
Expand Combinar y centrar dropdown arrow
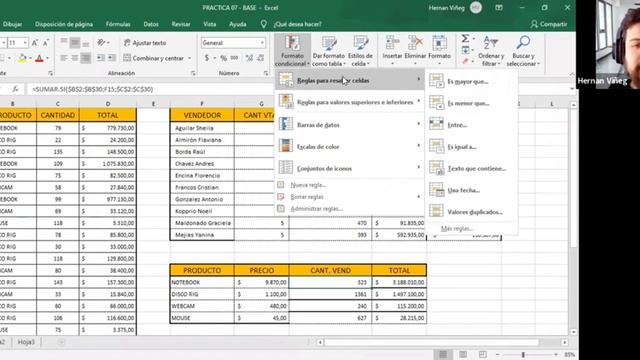[189, 58]
